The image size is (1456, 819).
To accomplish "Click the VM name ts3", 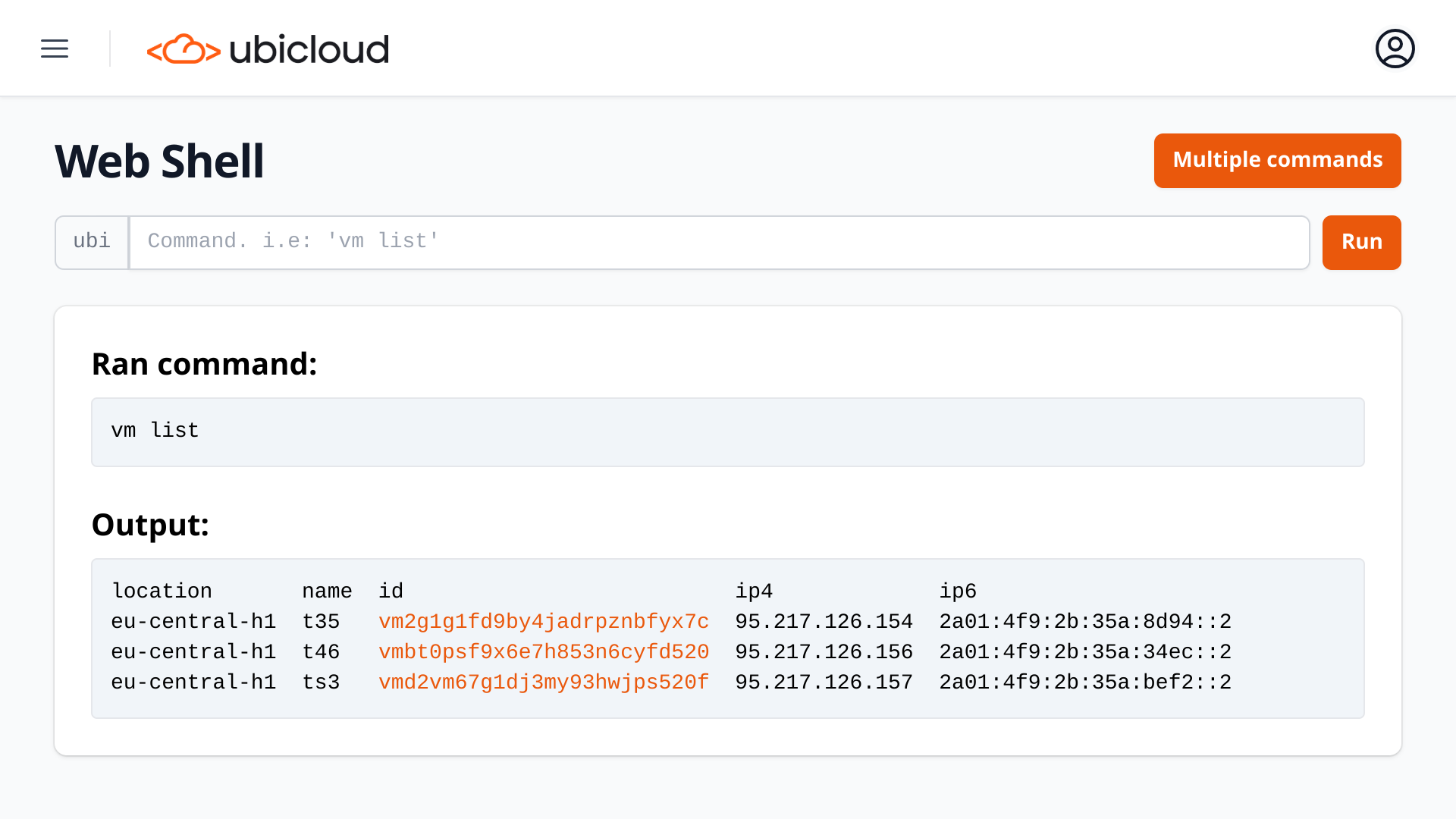I will tap(321, 682).
